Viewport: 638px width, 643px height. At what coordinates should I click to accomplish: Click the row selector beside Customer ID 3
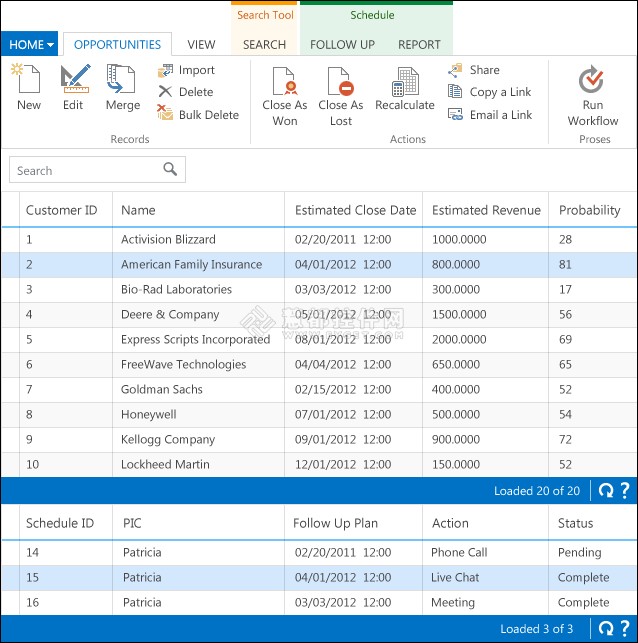point(10,290)
